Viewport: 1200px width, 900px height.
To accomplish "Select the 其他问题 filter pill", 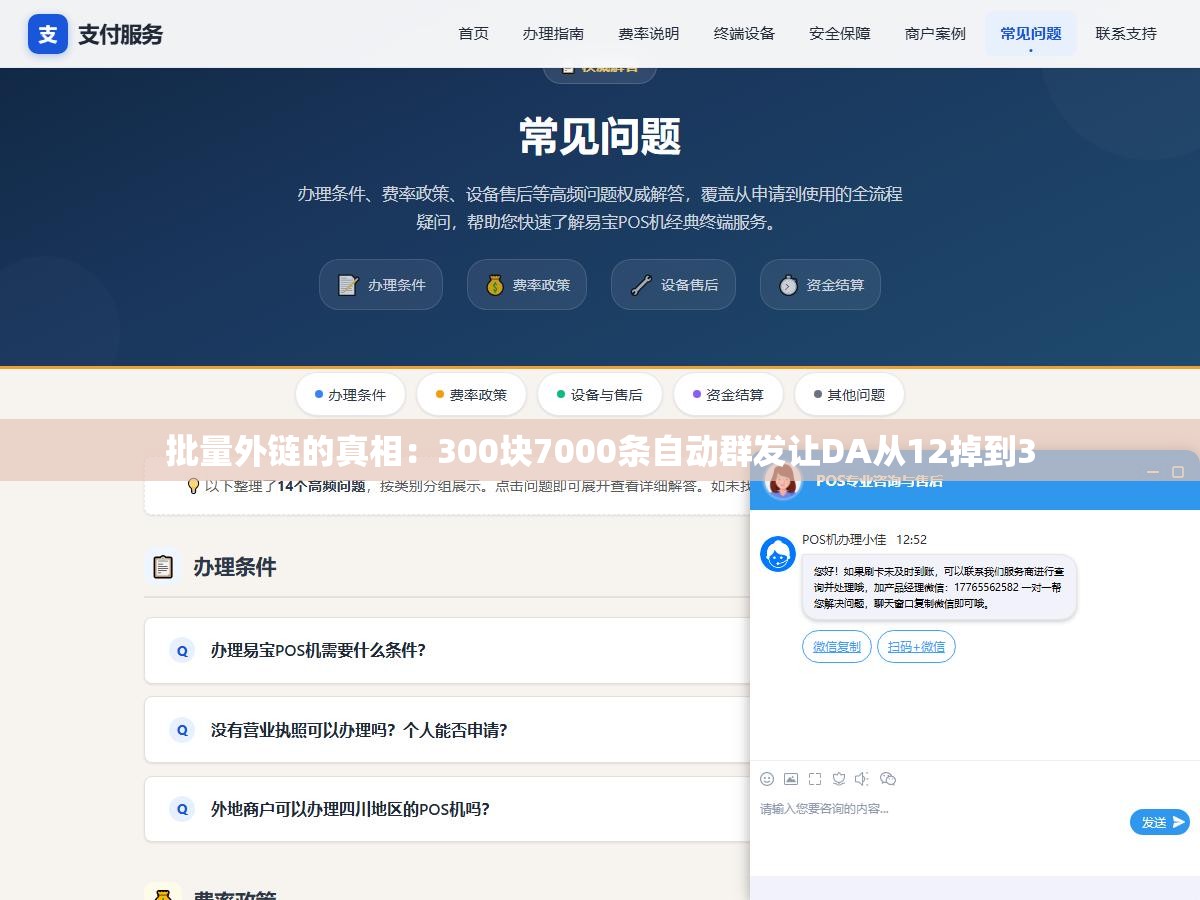I will (x=849, y=395).
